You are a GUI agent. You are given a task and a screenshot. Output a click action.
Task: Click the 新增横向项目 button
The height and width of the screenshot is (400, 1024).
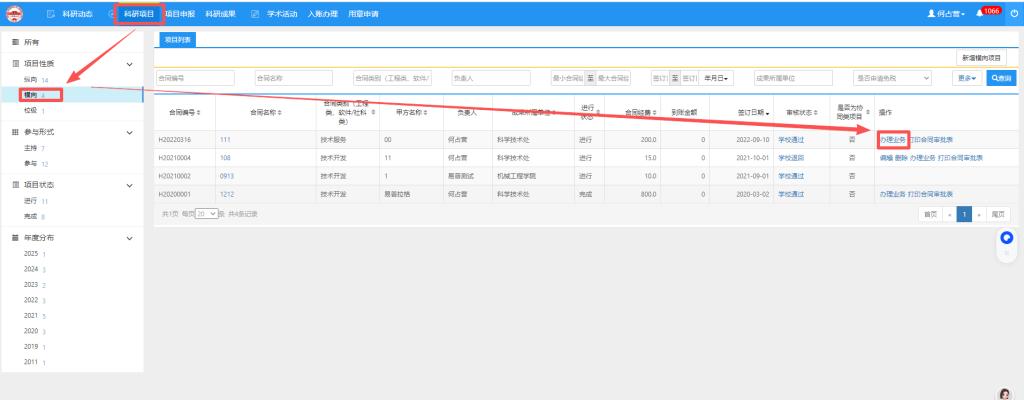(983, 58)
